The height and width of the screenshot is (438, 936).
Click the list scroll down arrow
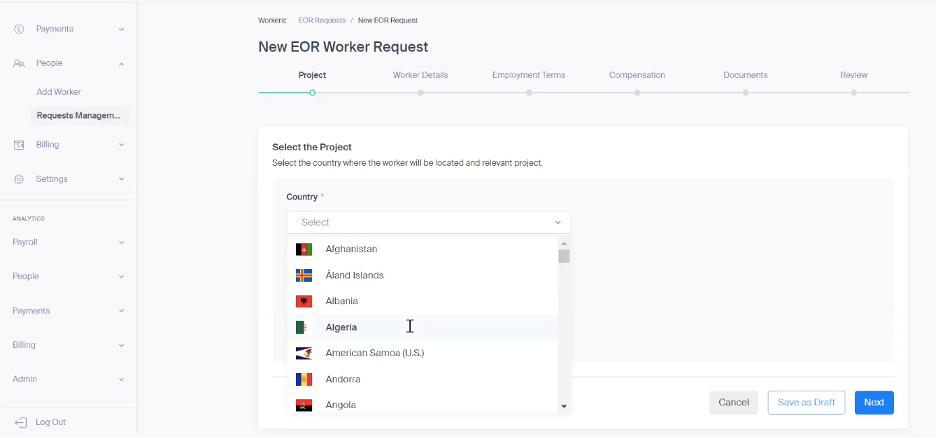tap(564, 406)
